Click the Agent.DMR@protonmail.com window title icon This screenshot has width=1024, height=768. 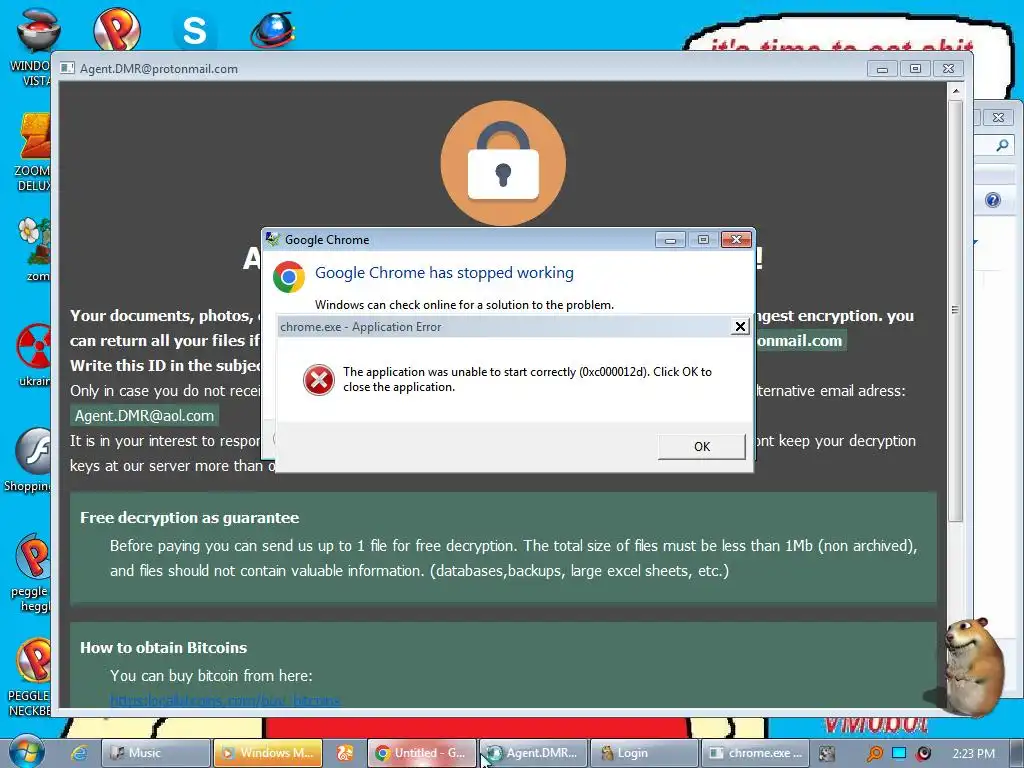pyautogui.click(x=67, y=69)
